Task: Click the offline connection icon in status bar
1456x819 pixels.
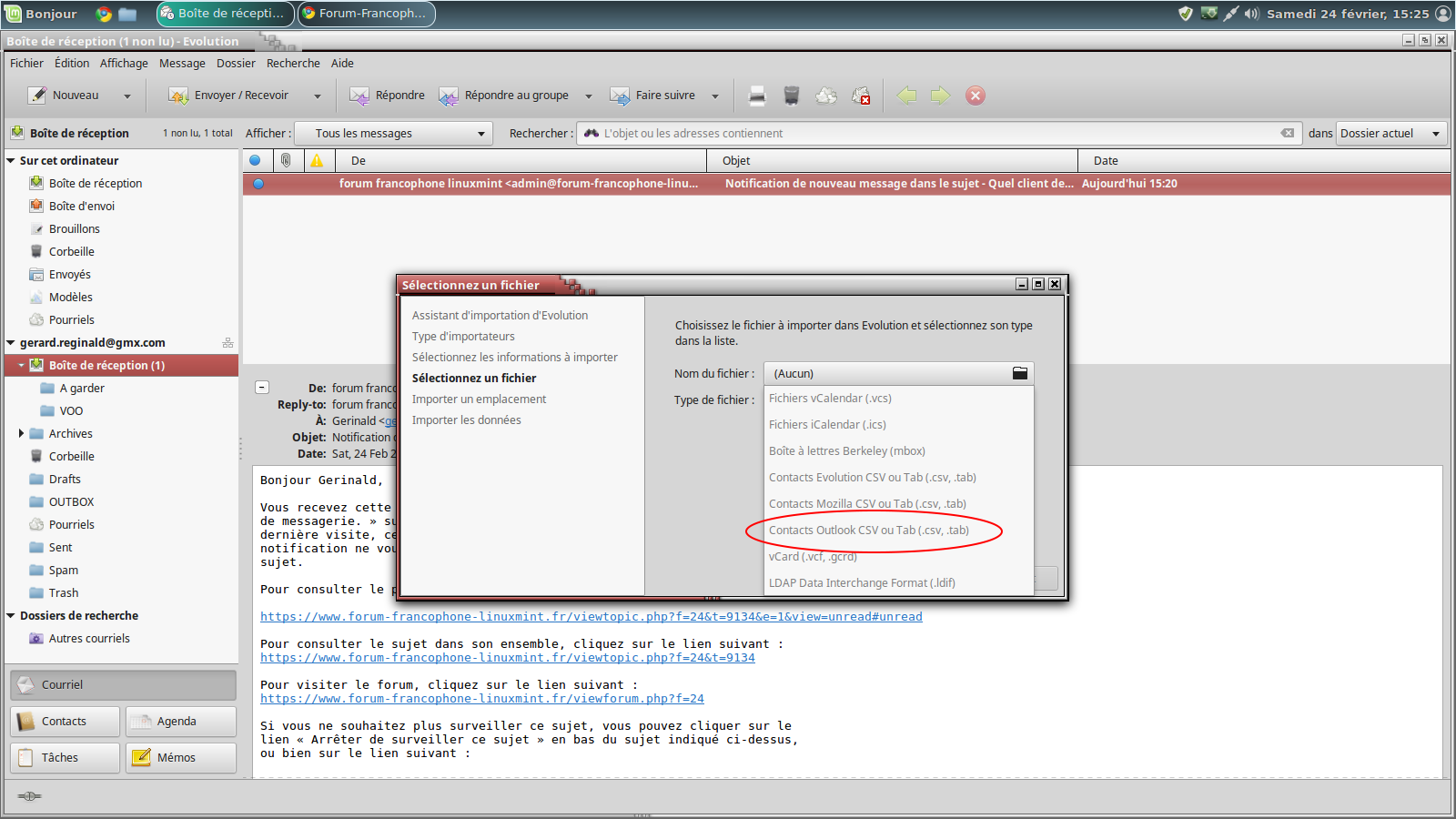Action: [x=29, y=796]
